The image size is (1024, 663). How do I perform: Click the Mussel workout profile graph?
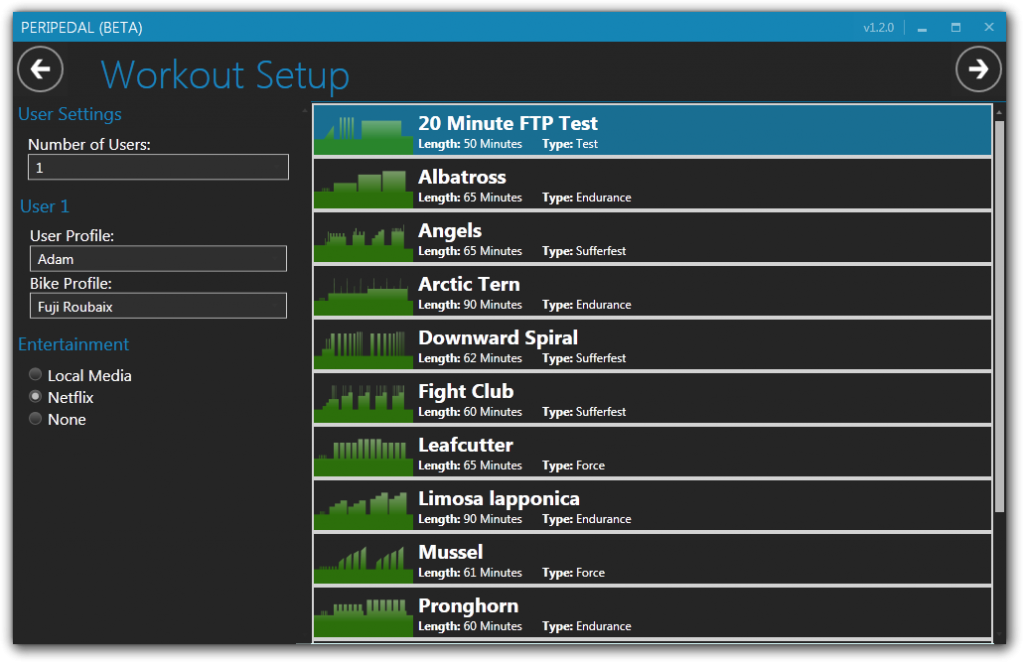pos(363,560)
